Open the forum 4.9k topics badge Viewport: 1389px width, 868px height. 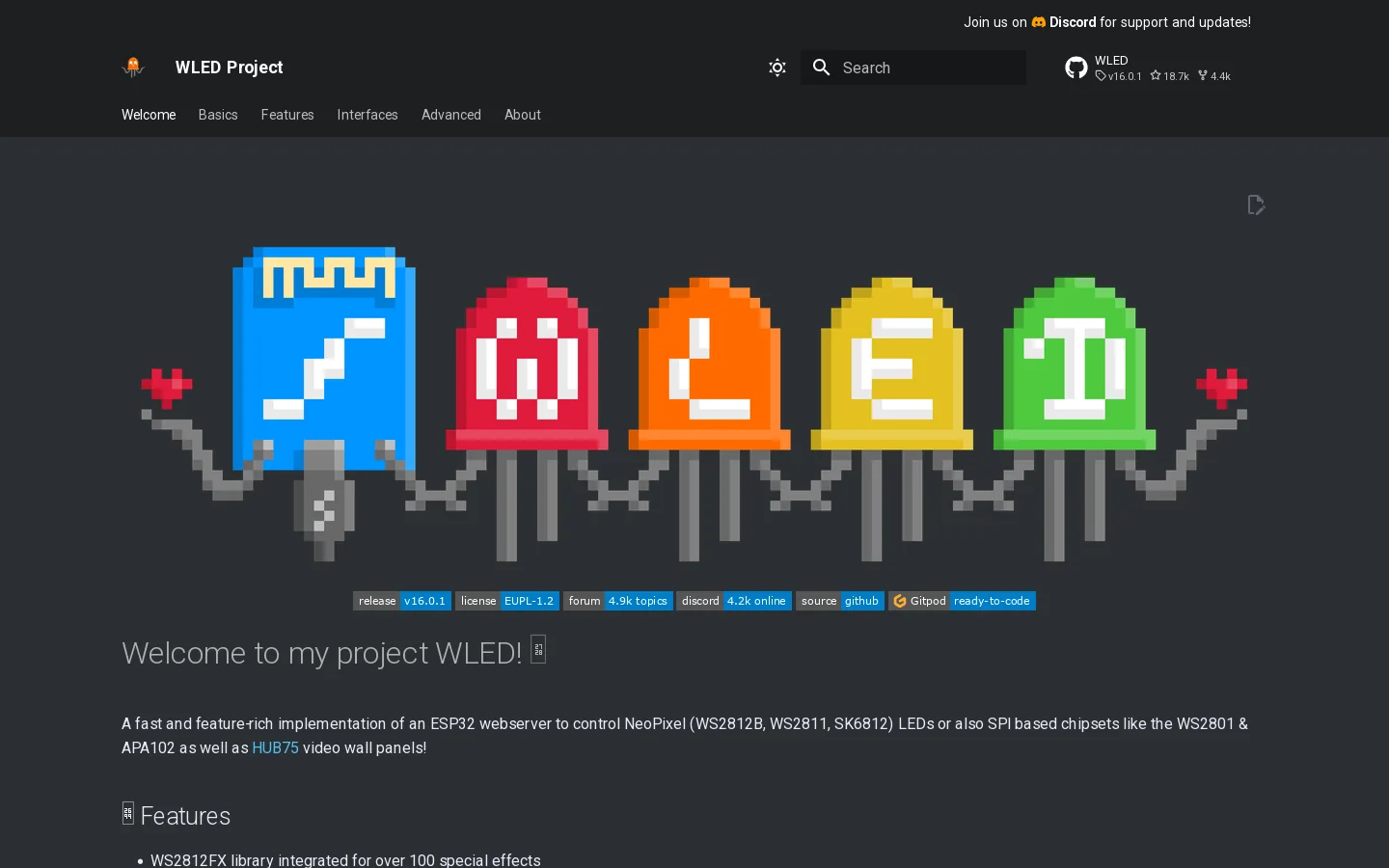[618, 601]
